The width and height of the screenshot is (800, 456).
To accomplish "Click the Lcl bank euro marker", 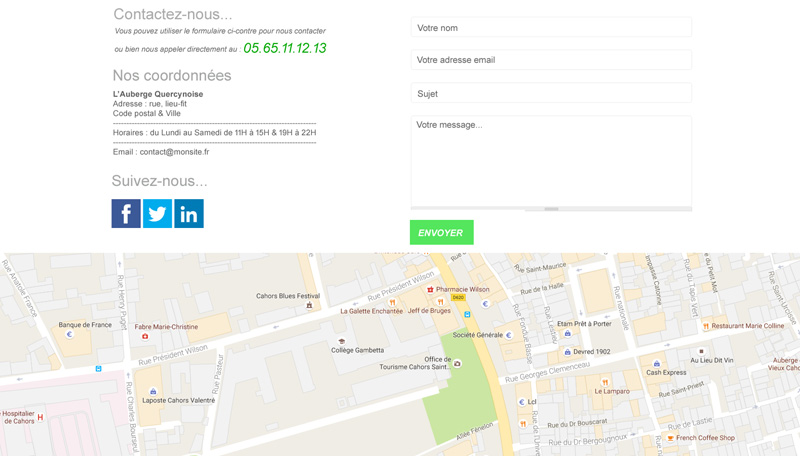I will tap(521, 402).
